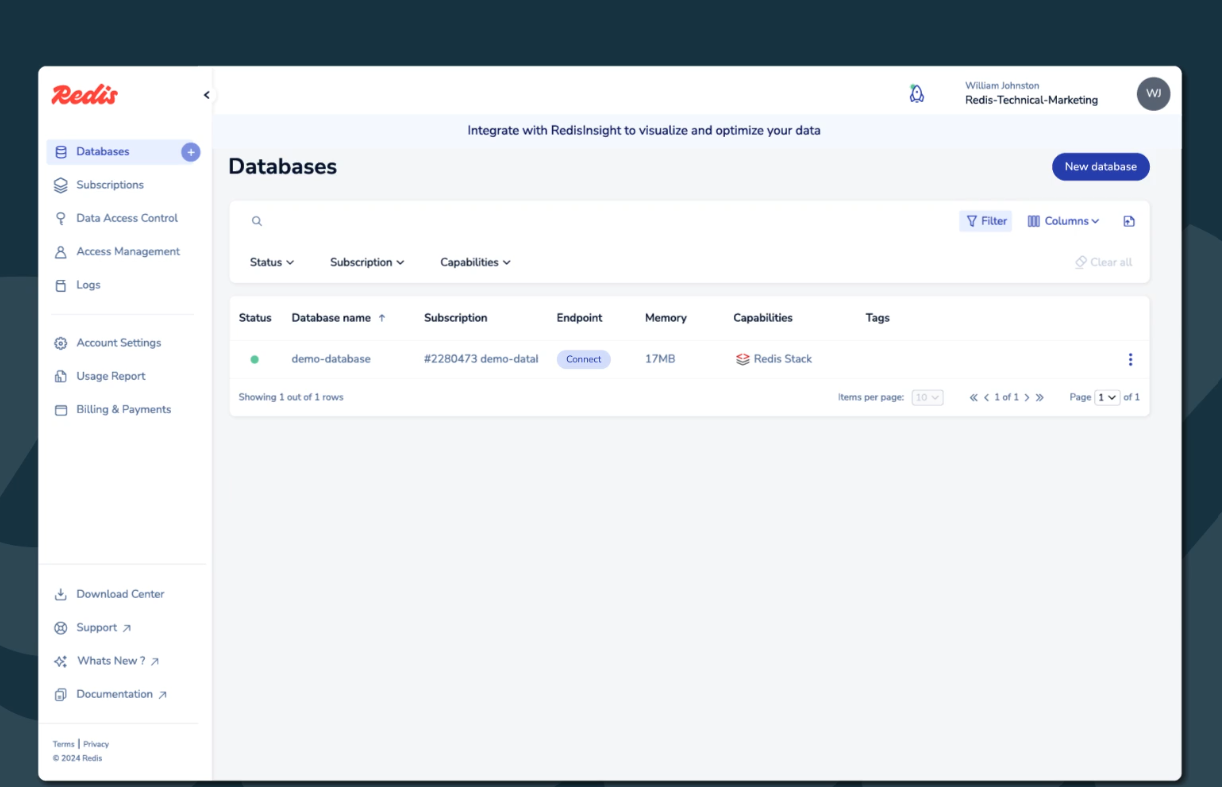Viewport: 1222px width, 787px height.
Task: Open Logs in the sidebar
Action: (88, 285)
